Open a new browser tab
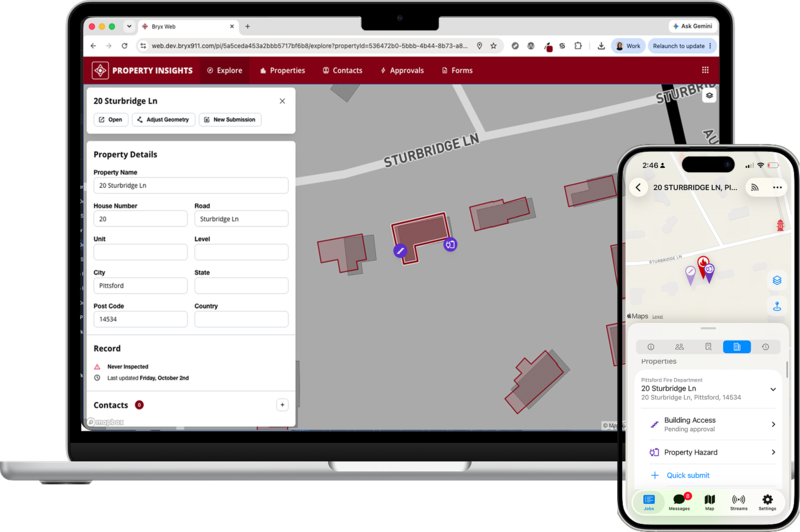The height and width of the screenshot is (532, 800). coord(247,27)
